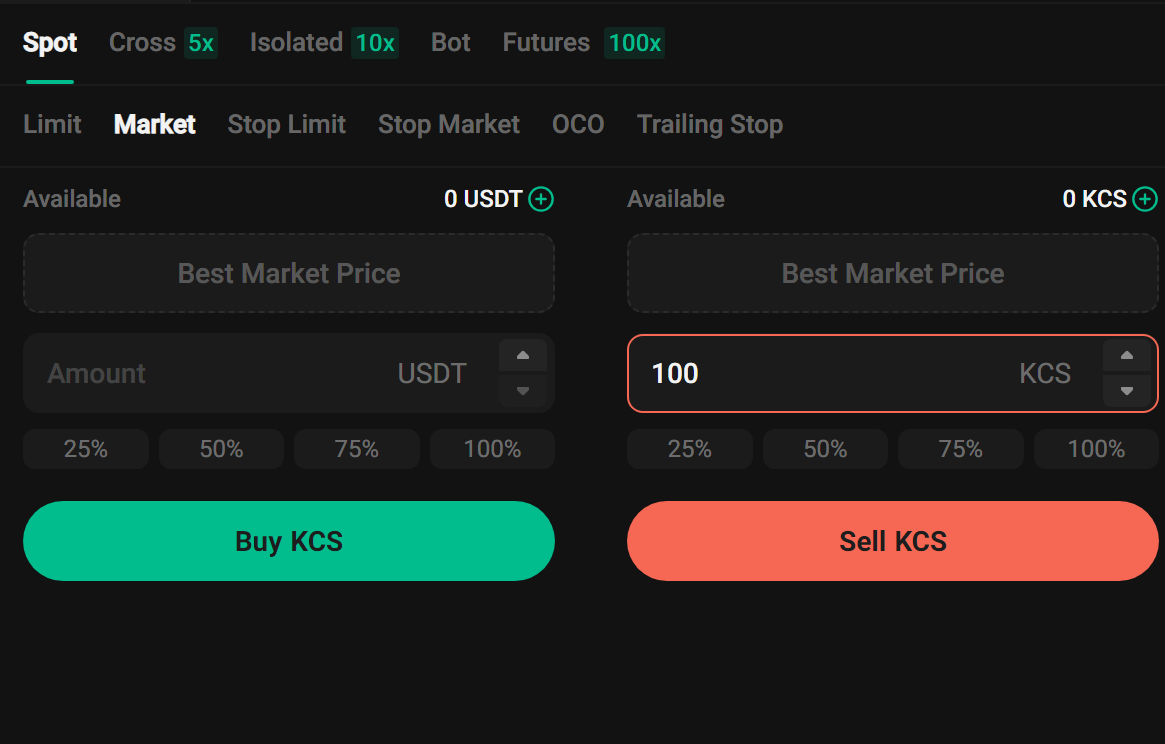The image size is (1165, 744).
Task: Switch to the Trailing Stop tab
Action: (709, 124)
